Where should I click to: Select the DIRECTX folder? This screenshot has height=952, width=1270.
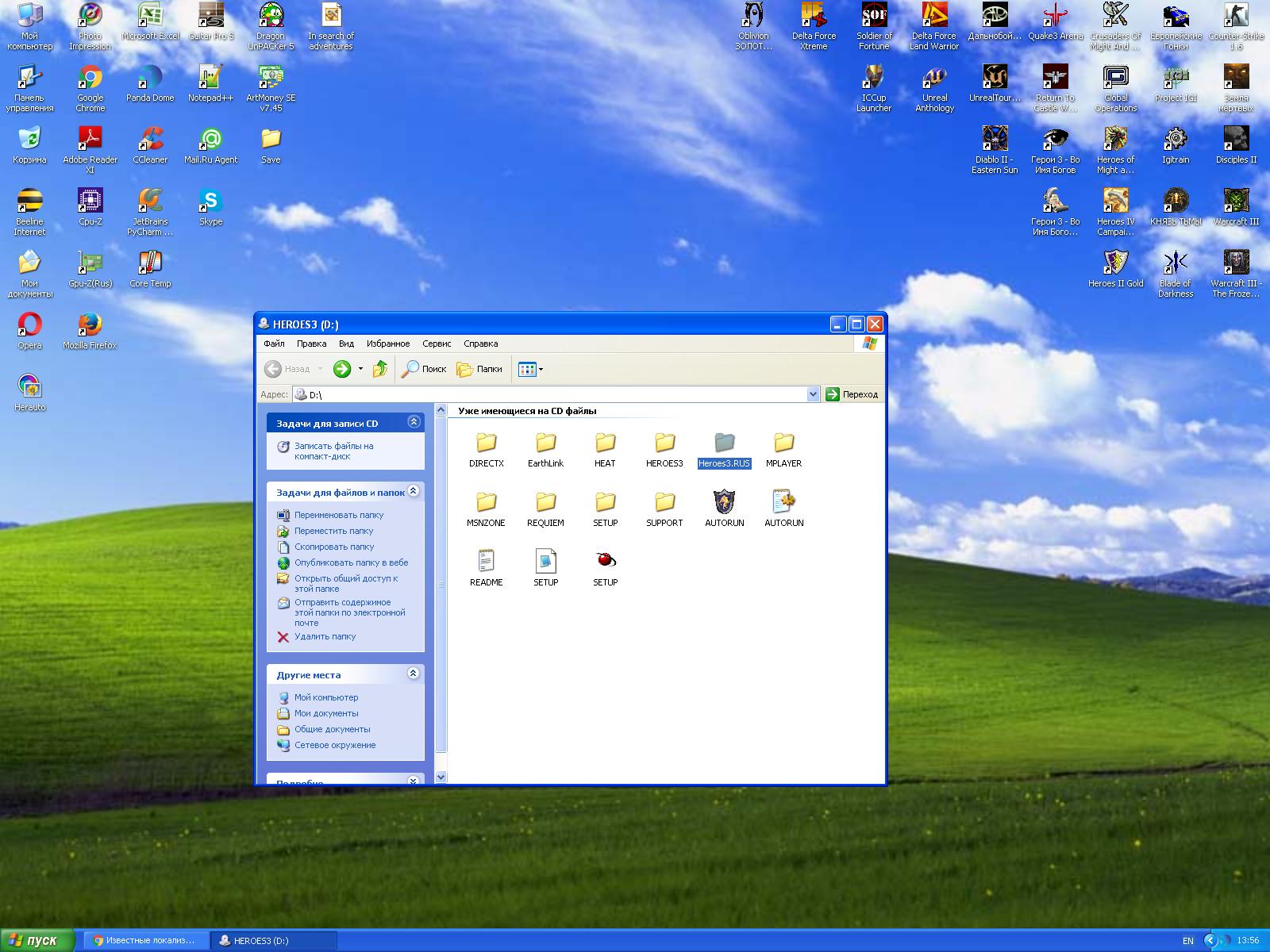pyautogui.click(x=486, y=443)
